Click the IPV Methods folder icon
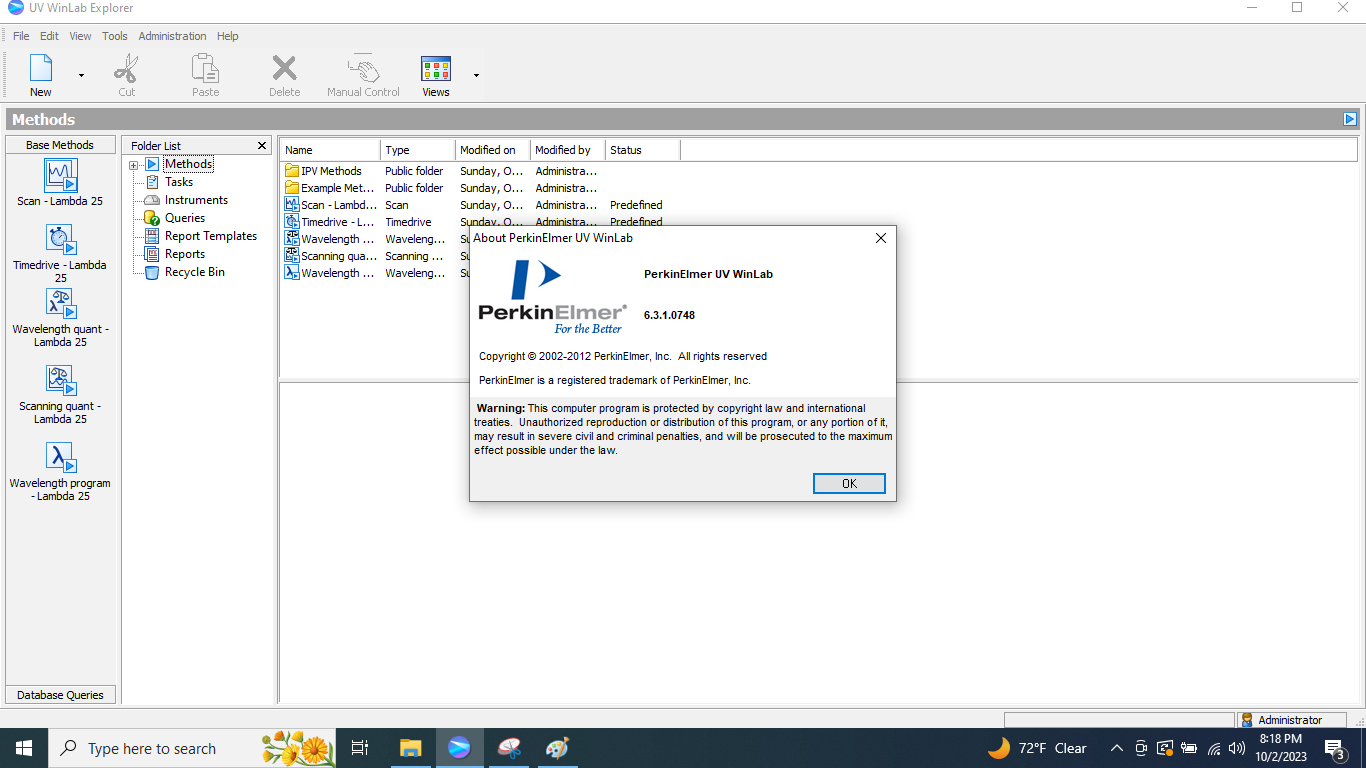 click(x=292, y=171)
